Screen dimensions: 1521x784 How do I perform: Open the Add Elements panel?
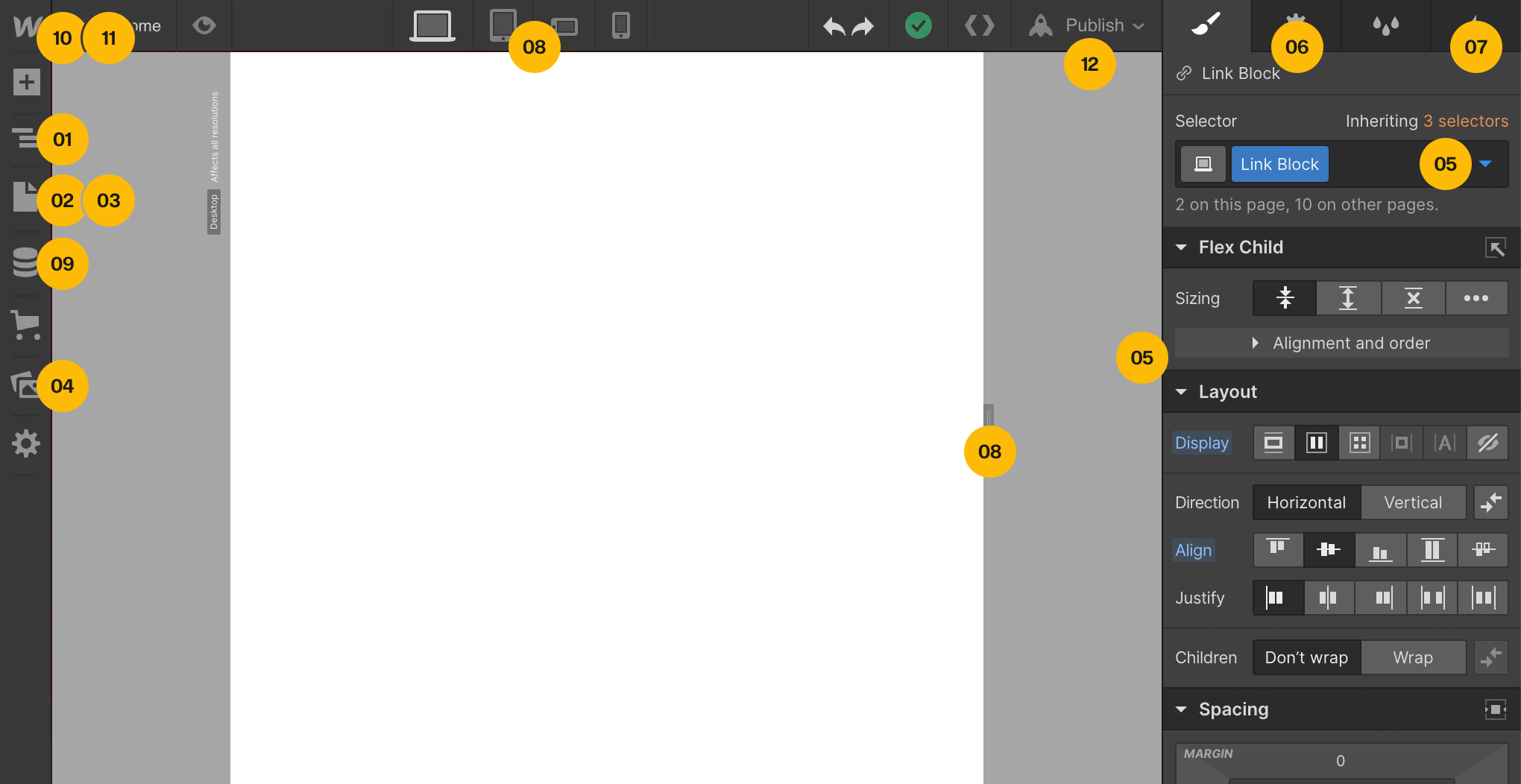(26, 82)
